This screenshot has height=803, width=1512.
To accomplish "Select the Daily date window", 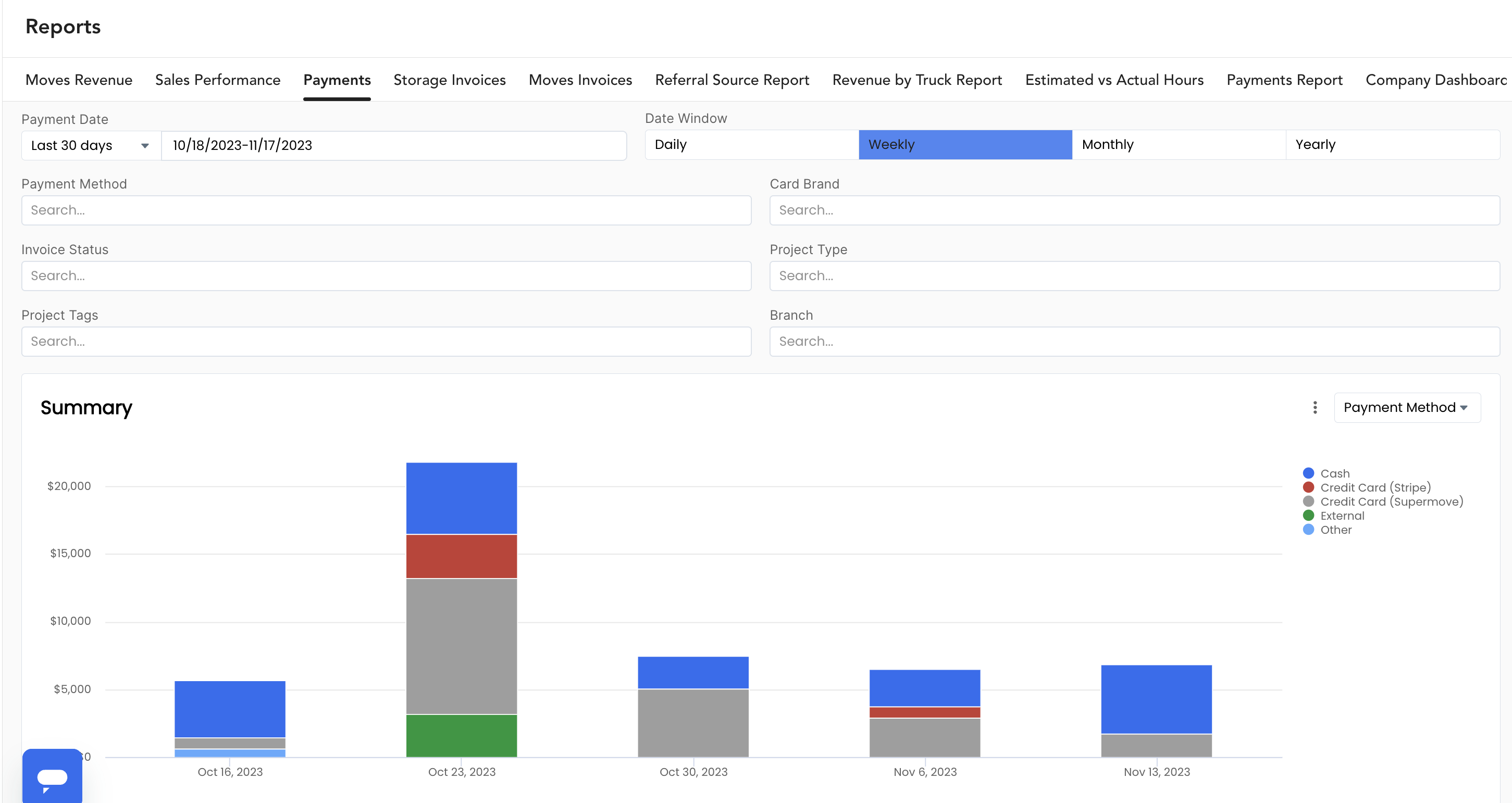I will [752, 144].
